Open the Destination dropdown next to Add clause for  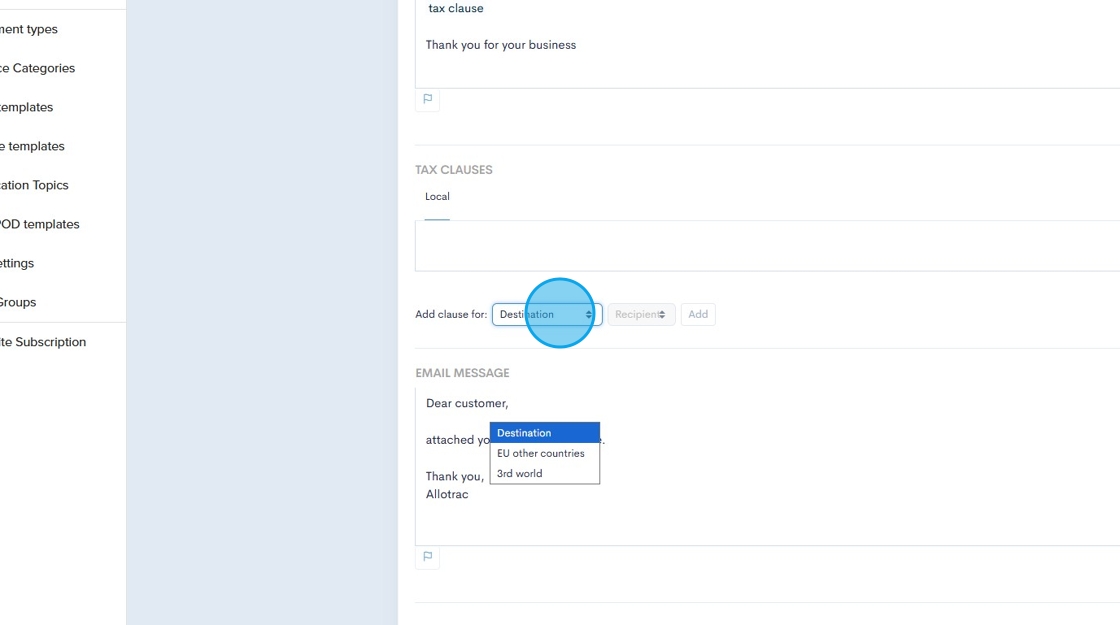tap(546, 314)
